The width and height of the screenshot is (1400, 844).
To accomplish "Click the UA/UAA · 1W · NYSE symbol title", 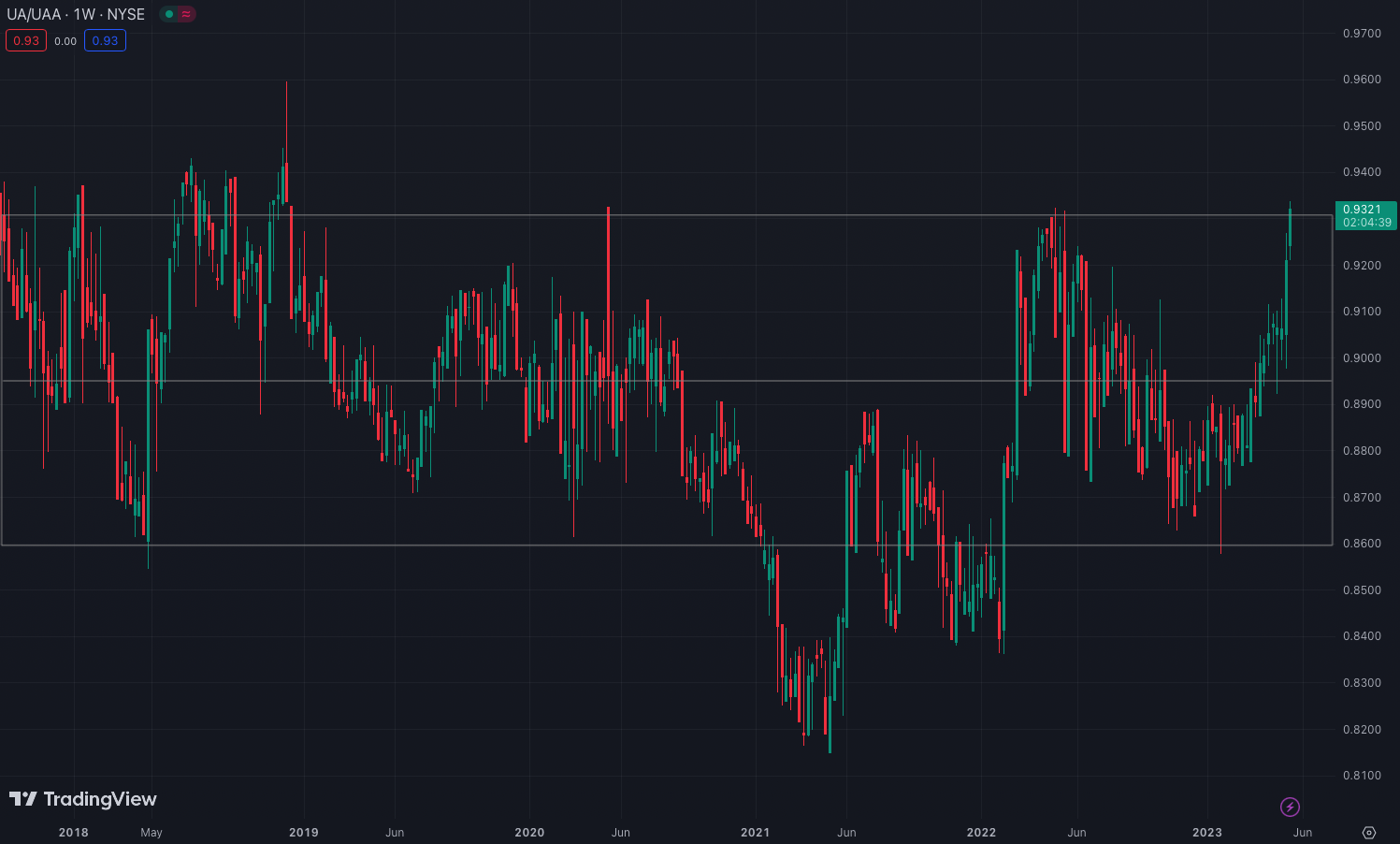I will (x=76, y=14).
